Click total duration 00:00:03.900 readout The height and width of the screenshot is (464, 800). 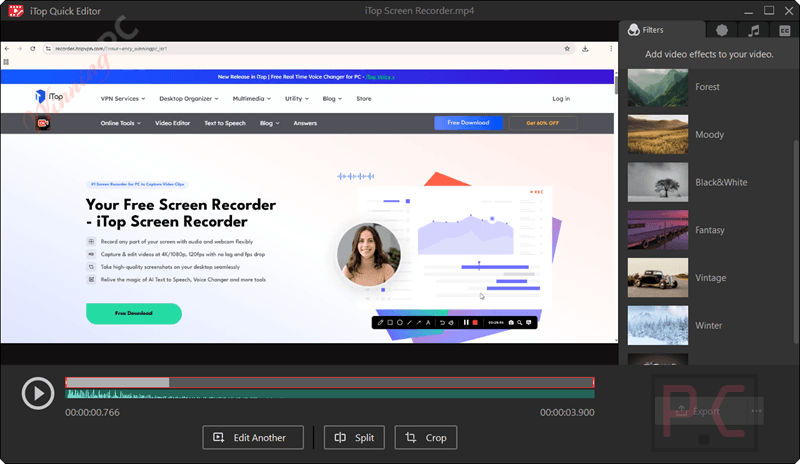(567, 412)
